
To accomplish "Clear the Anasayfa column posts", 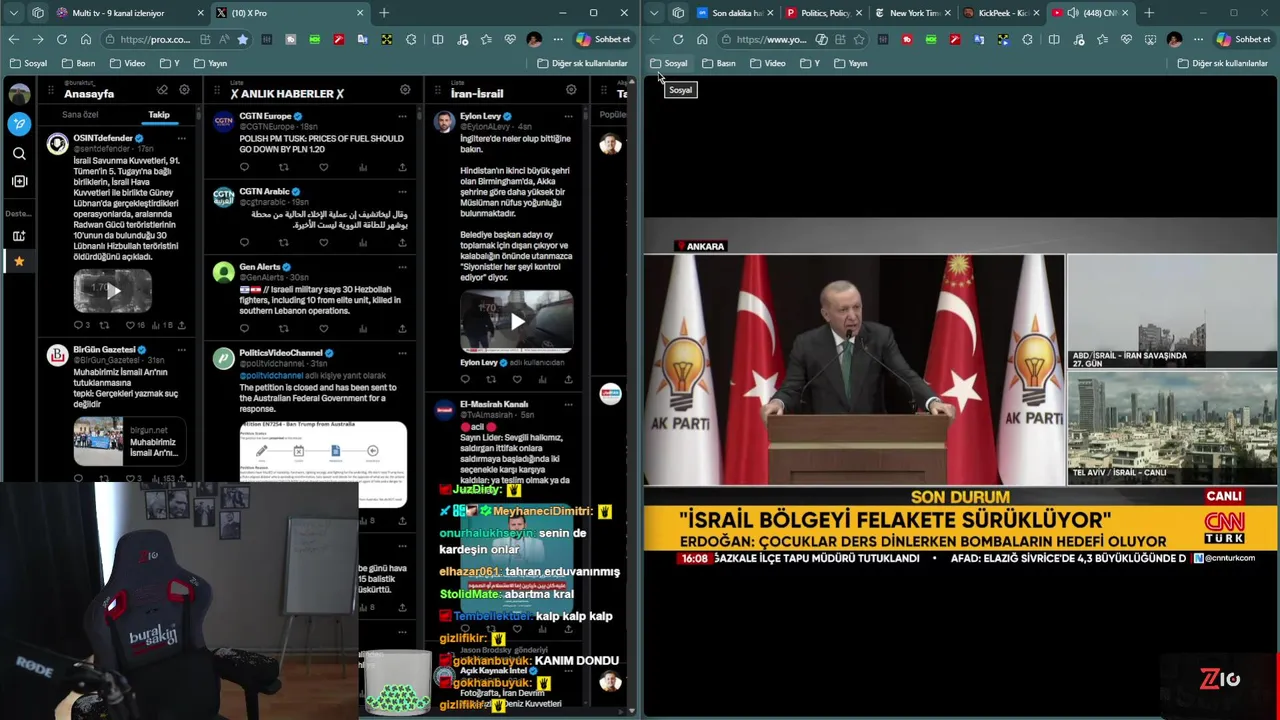I will pos(162,90).
